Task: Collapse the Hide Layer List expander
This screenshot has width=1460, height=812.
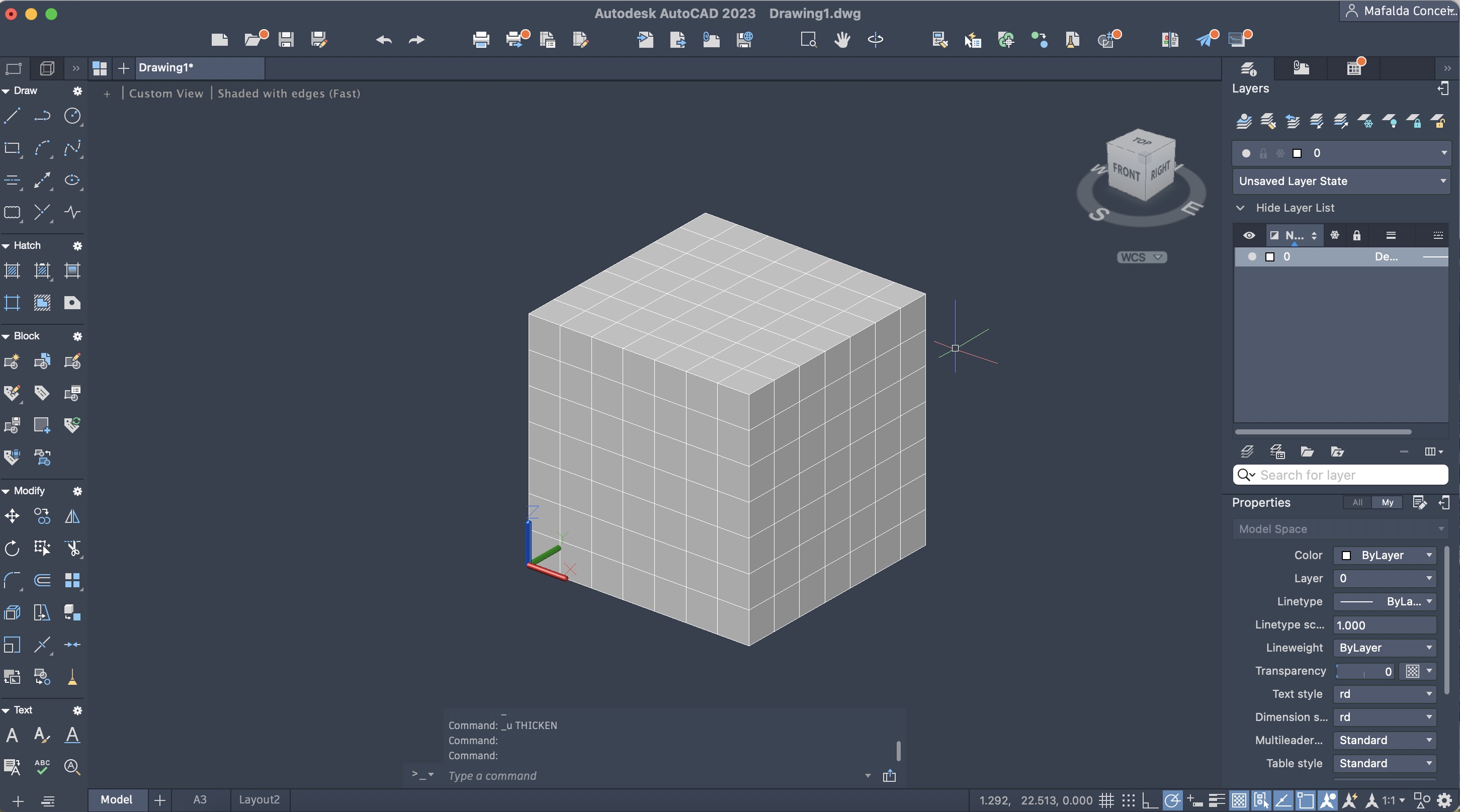Action: [x=1240, y=208]
